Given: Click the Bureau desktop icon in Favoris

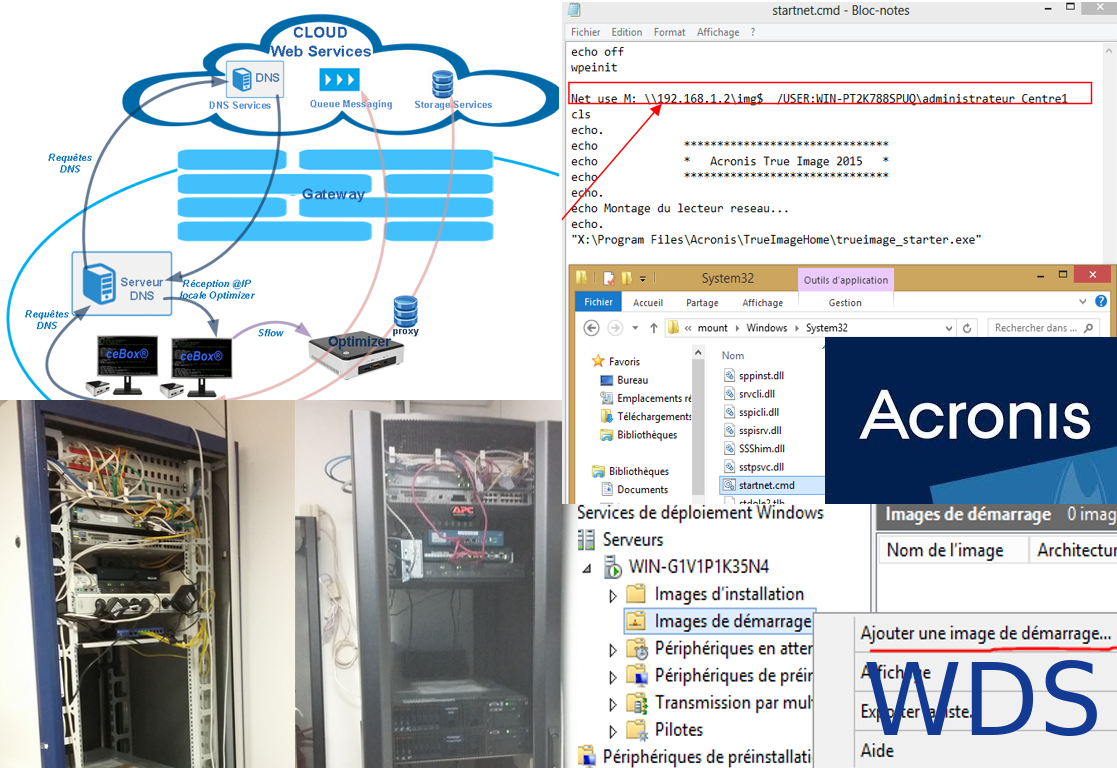Looking at the screenshot, I should point(606,380).
